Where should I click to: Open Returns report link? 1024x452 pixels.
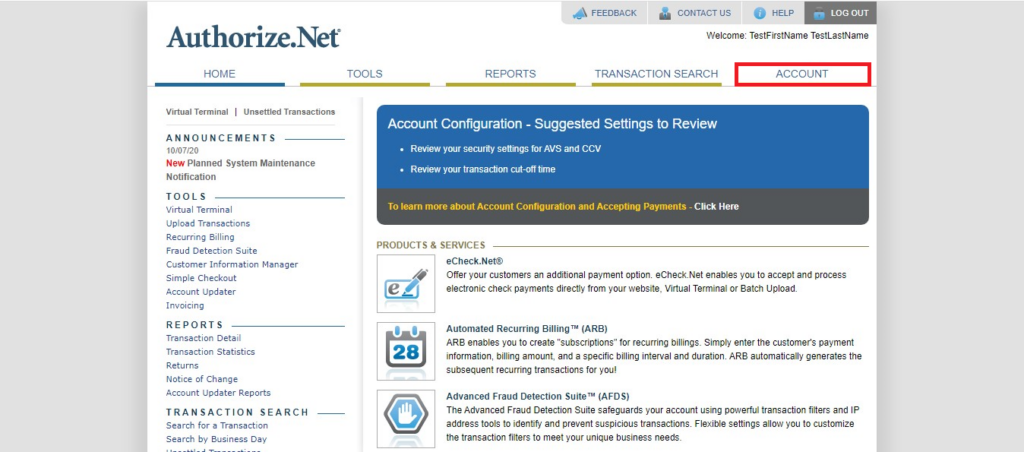pyautogui.click(x=182, y=365)
